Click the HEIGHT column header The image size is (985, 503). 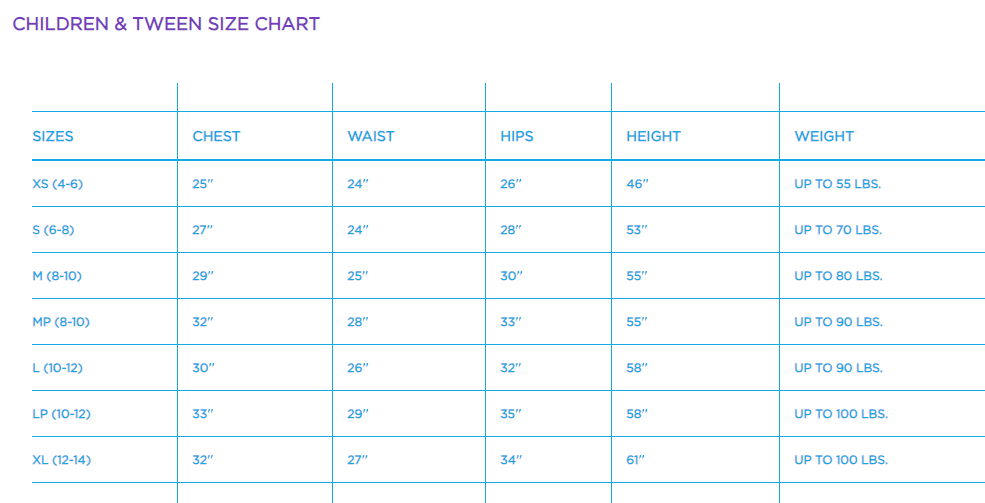click(653, 136)
